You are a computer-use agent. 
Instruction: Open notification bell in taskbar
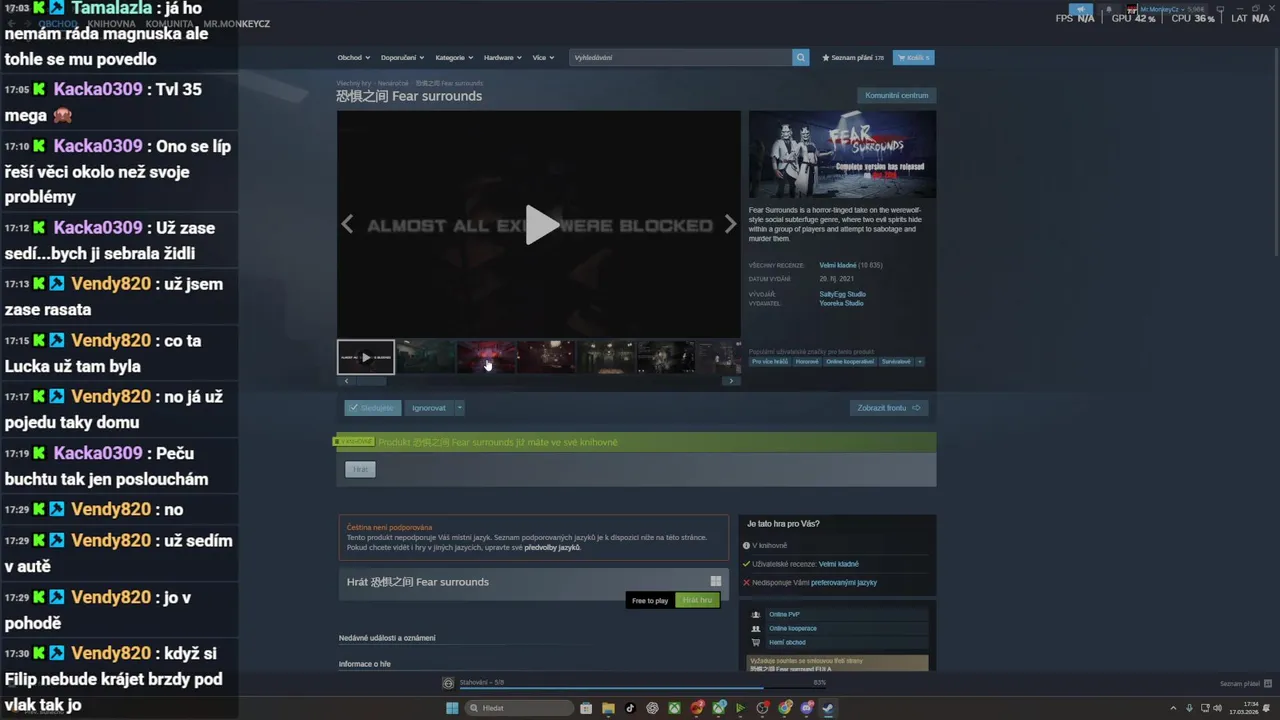[1266, 708]
